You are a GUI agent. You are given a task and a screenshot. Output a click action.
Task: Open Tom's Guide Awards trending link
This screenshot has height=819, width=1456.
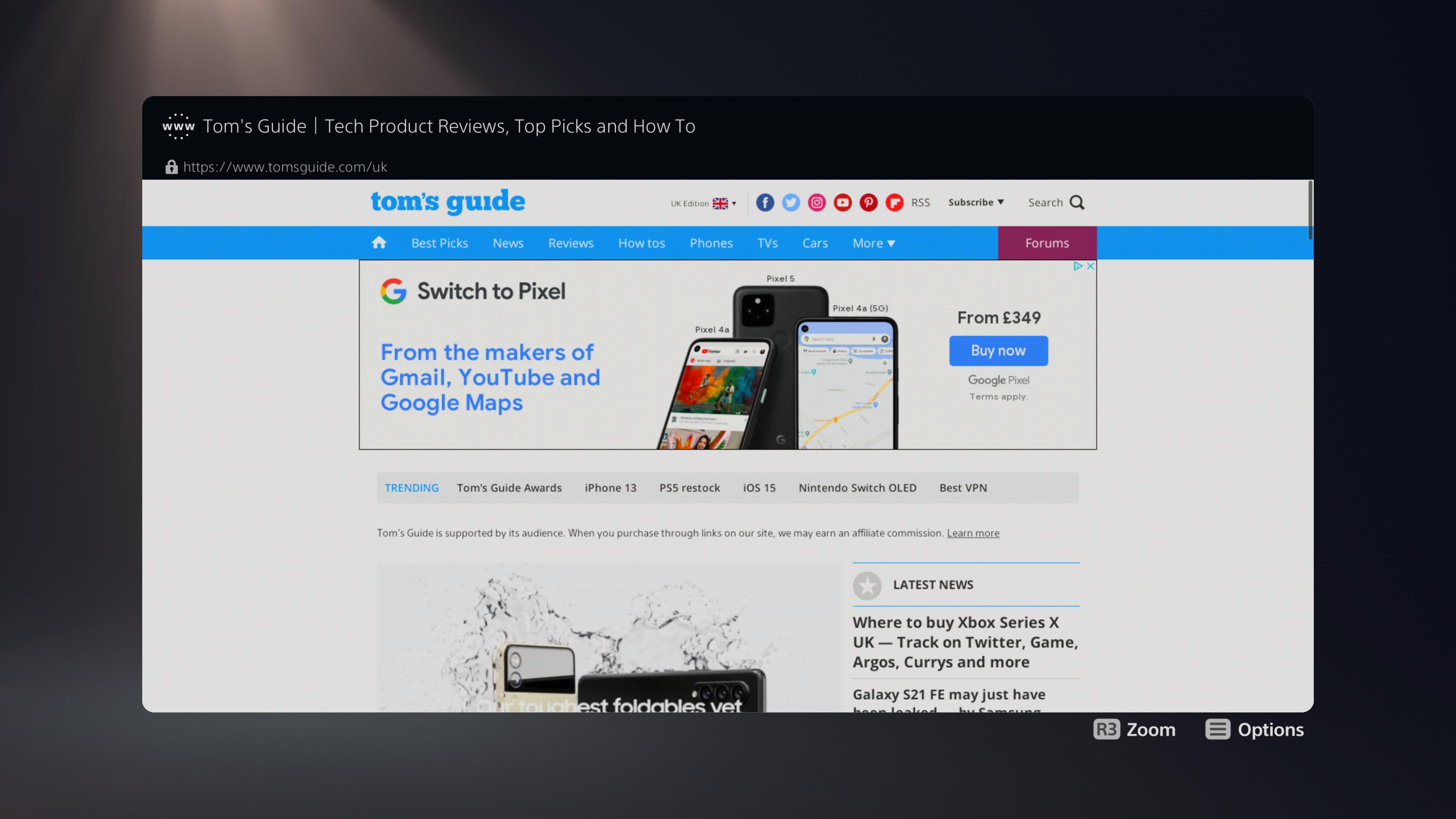coord(509,488)
